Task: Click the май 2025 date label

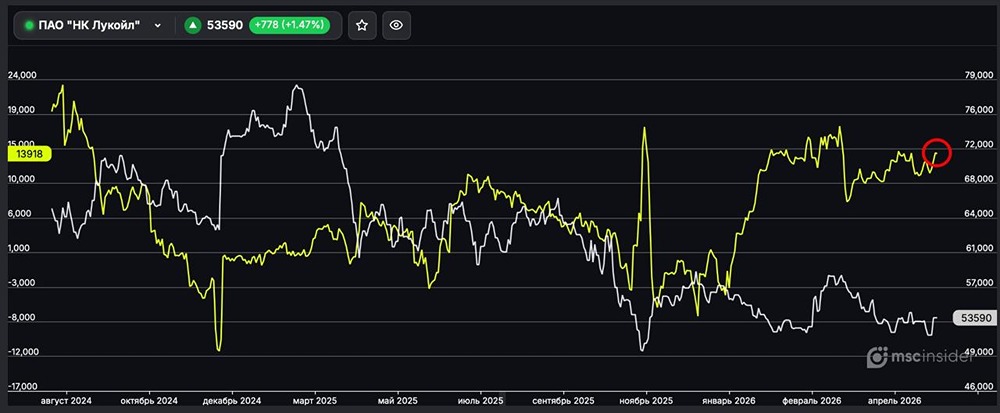Action: (x=397, y=401)
